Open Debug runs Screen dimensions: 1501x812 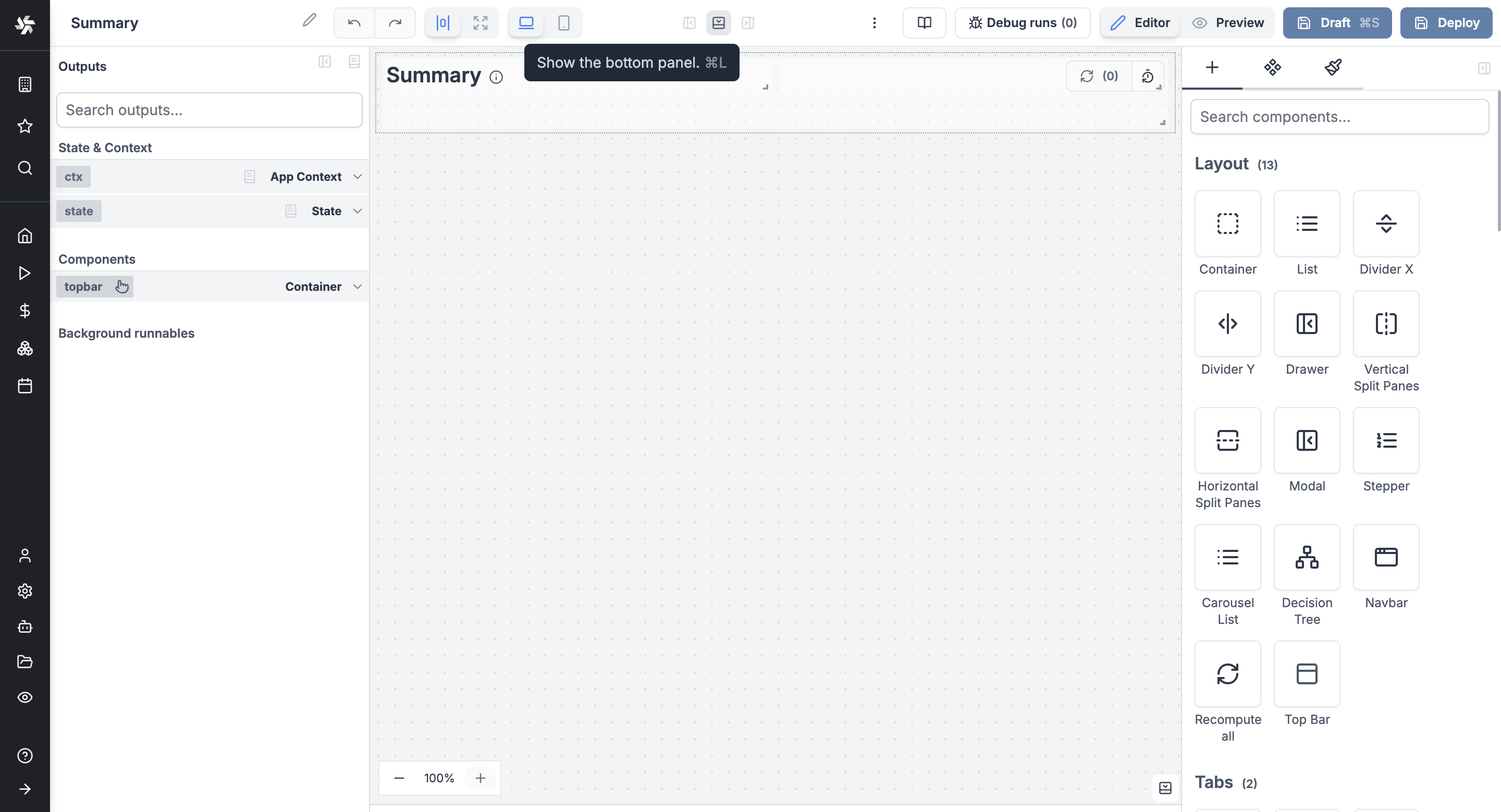(1023, 23)
